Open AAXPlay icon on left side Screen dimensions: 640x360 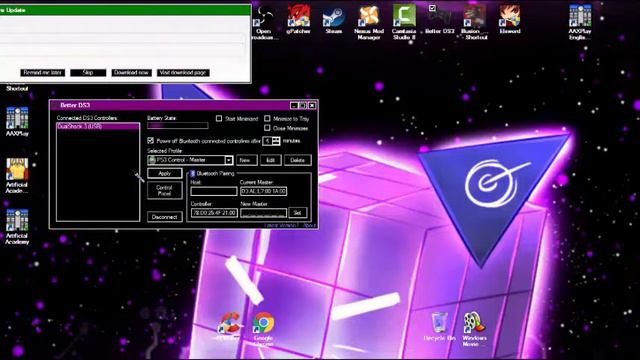tap(17, 121)
